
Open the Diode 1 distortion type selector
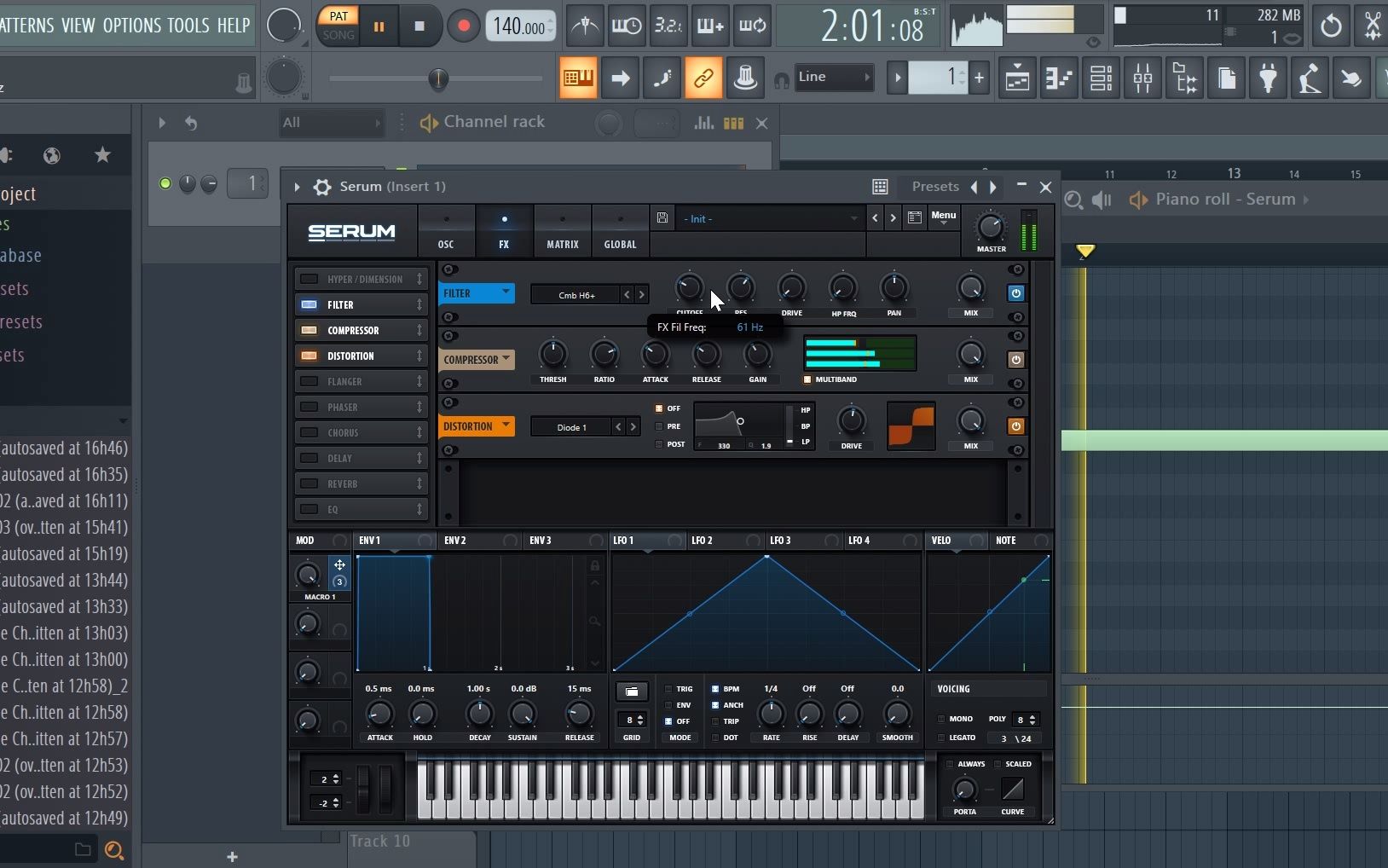click(x=572, y=427)
